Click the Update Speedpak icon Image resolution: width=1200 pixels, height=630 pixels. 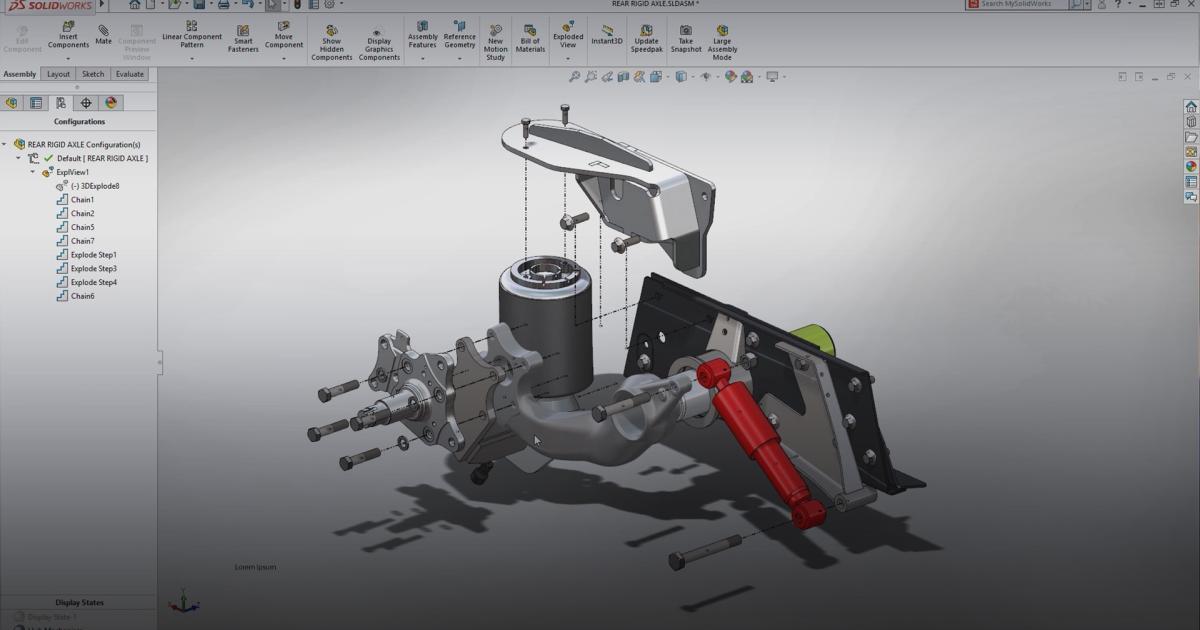click(x=646, y=37)
